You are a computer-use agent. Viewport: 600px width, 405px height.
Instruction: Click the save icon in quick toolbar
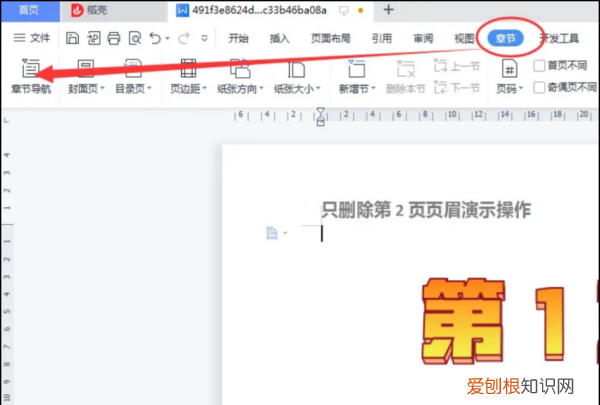click(x=72, y=38)
